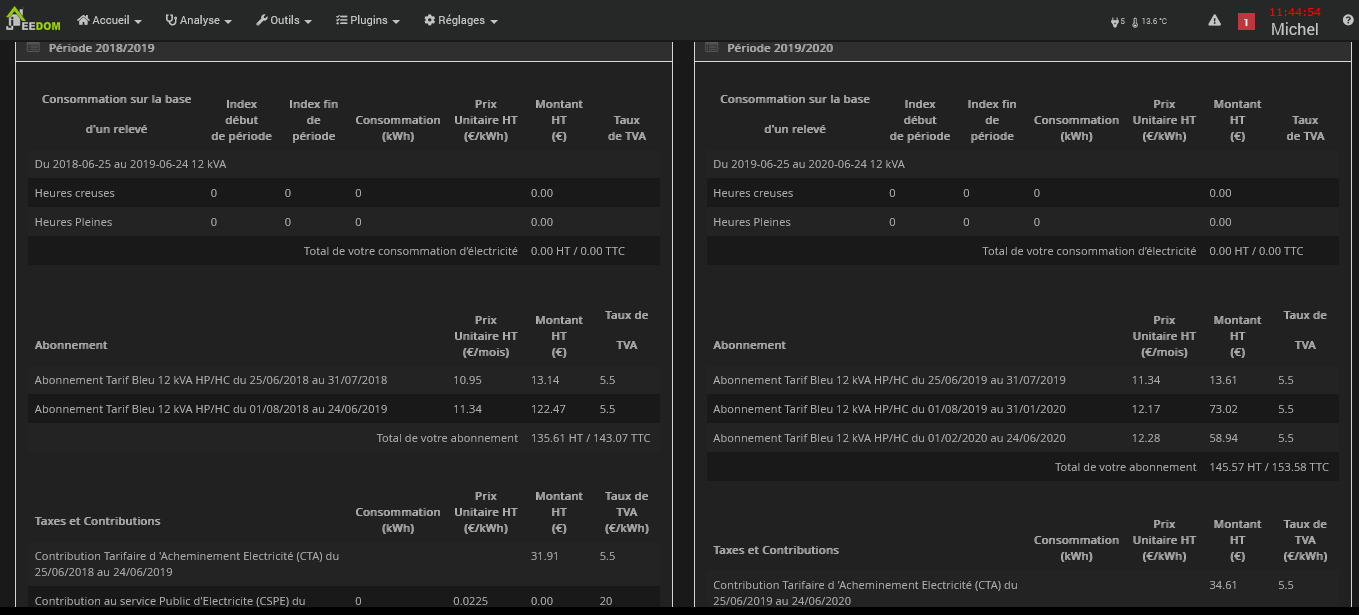This screenshot has width=1359, height=615.
Task: Click abonnement row 01/08/2018 au 24/06/2019
Action: (x=344, y=409)
